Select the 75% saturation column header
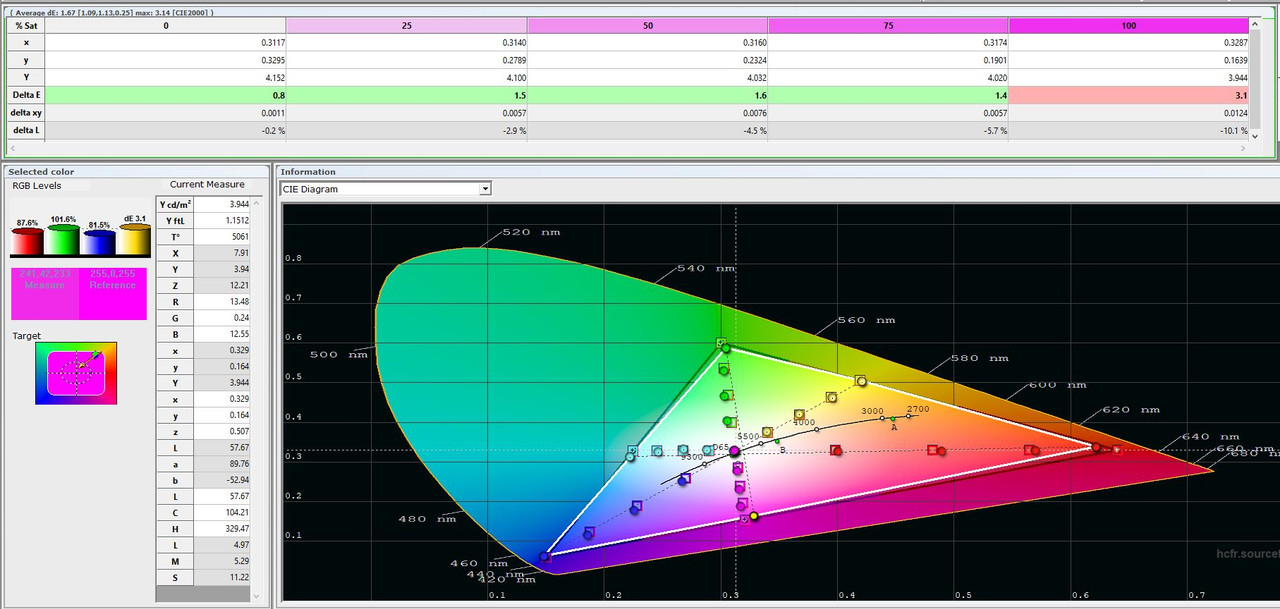This screenshot has width=1280, height=609. click(x=888, y=25)
